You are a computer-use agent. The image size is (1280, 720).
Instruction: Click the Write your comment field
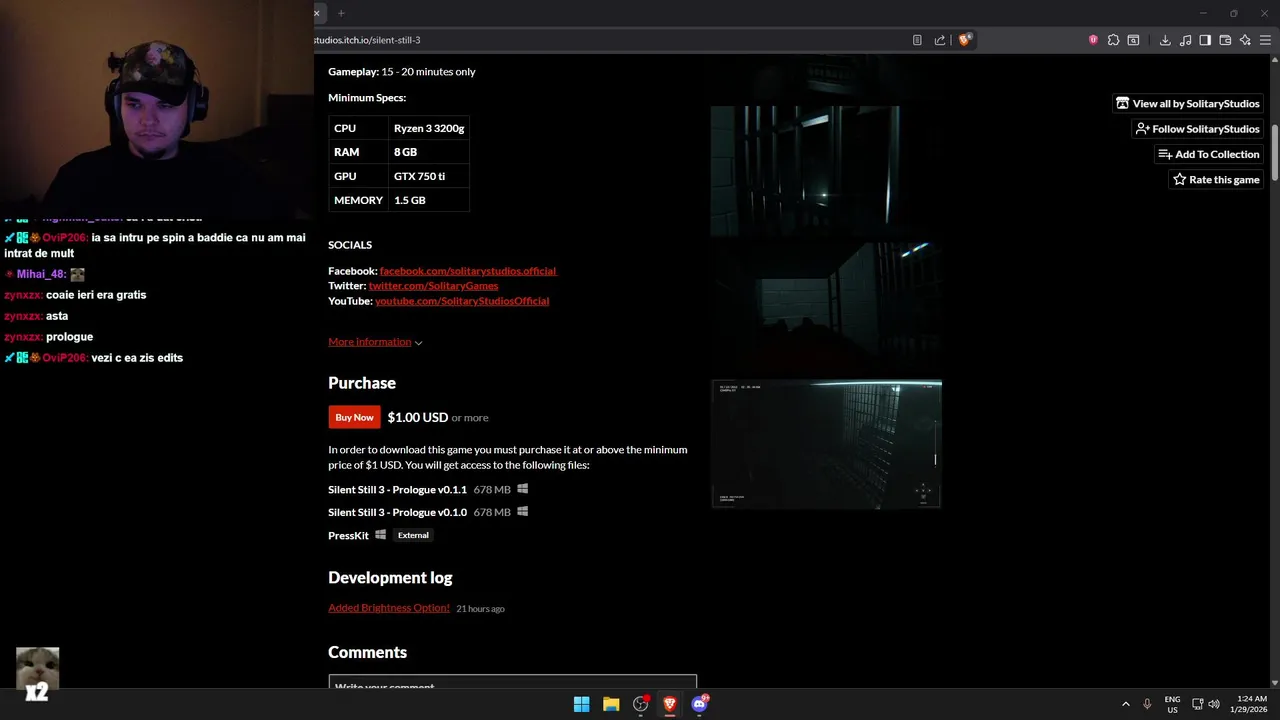coord(512,682)
